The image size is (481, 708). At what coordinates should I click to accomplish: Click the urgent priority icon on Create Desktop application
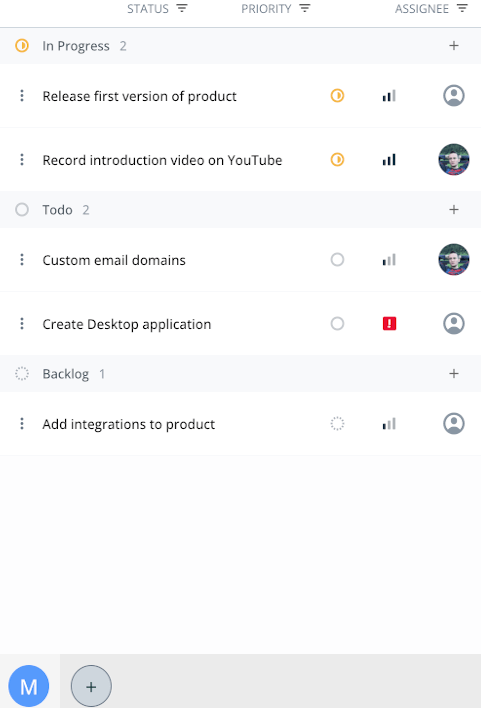(389, 324)
